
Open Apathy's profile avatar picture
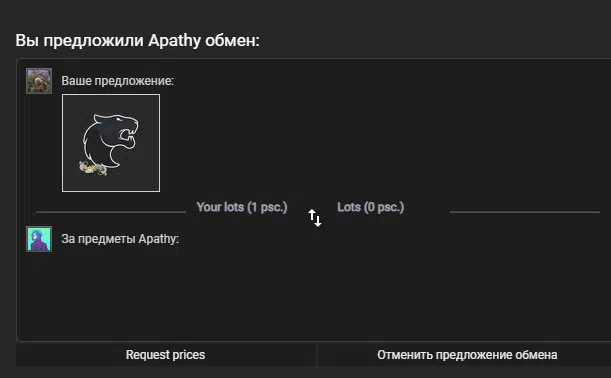[x=39, y=239]
